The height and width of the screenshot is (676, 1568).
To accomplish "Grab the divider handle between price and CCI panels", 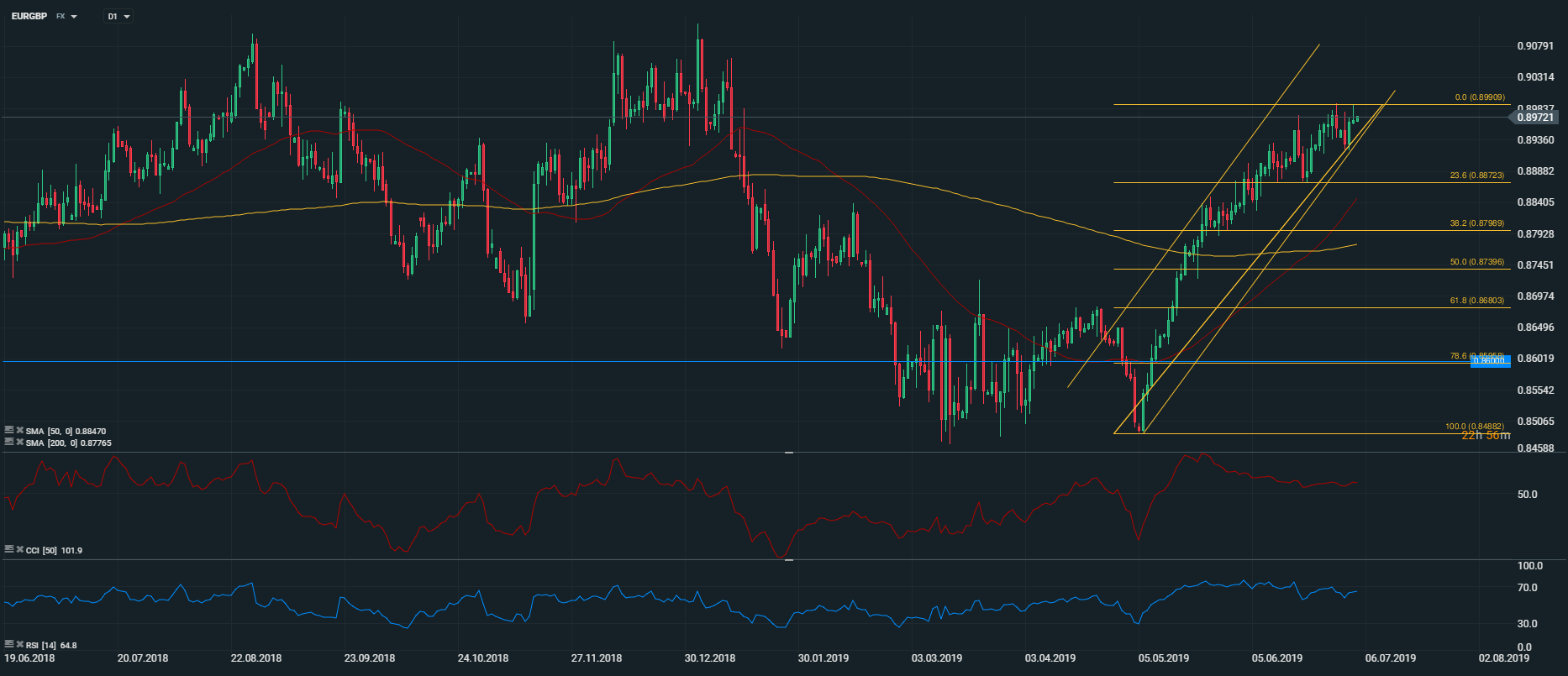I will 789,453.
